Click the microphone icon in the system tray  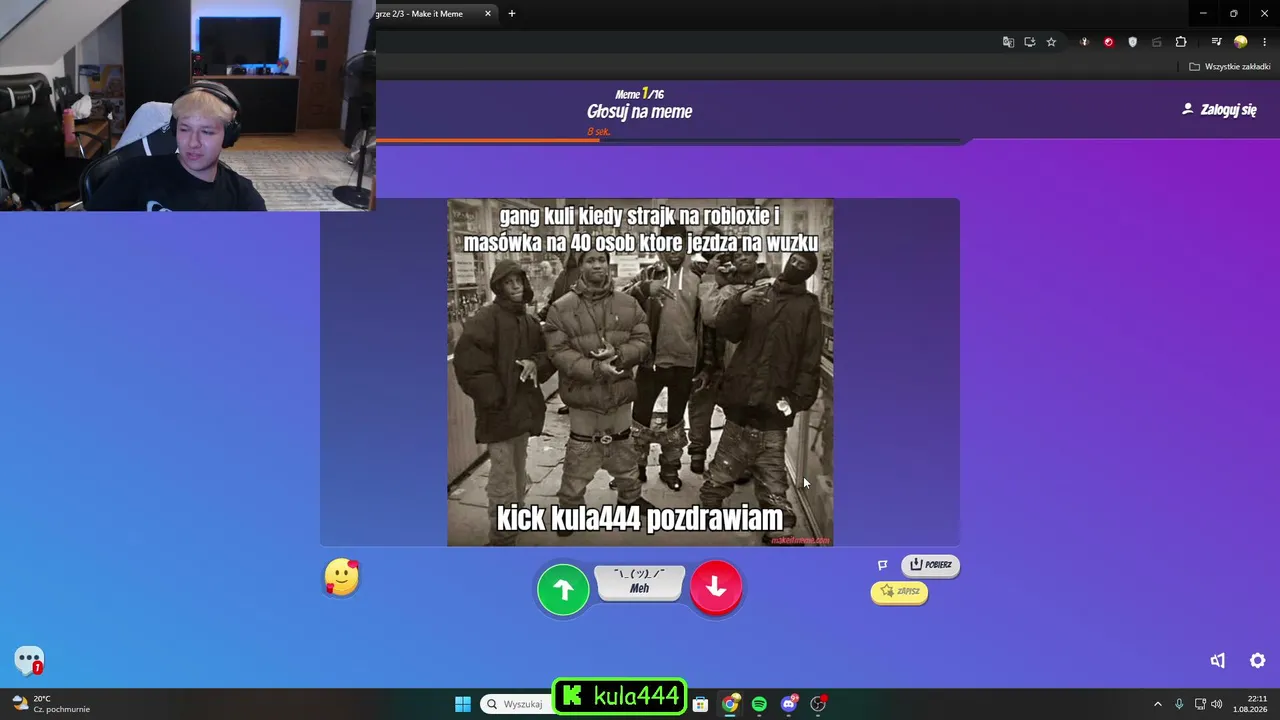coord(1179,704)
